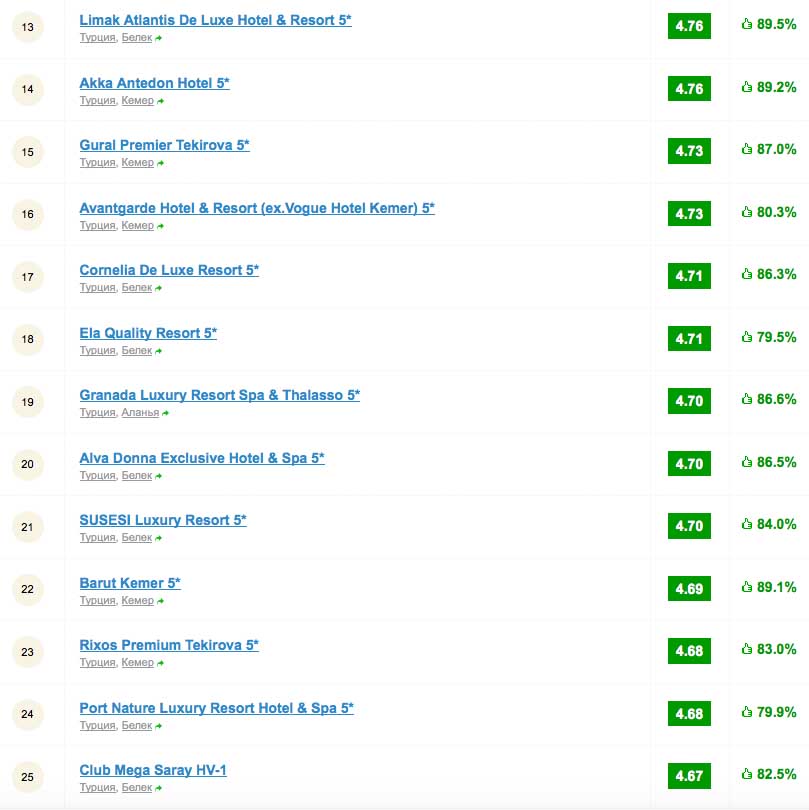Click the thumbs-up icon next to 86.6%
This screenshot has width=809, height=810.
point(746,399)
